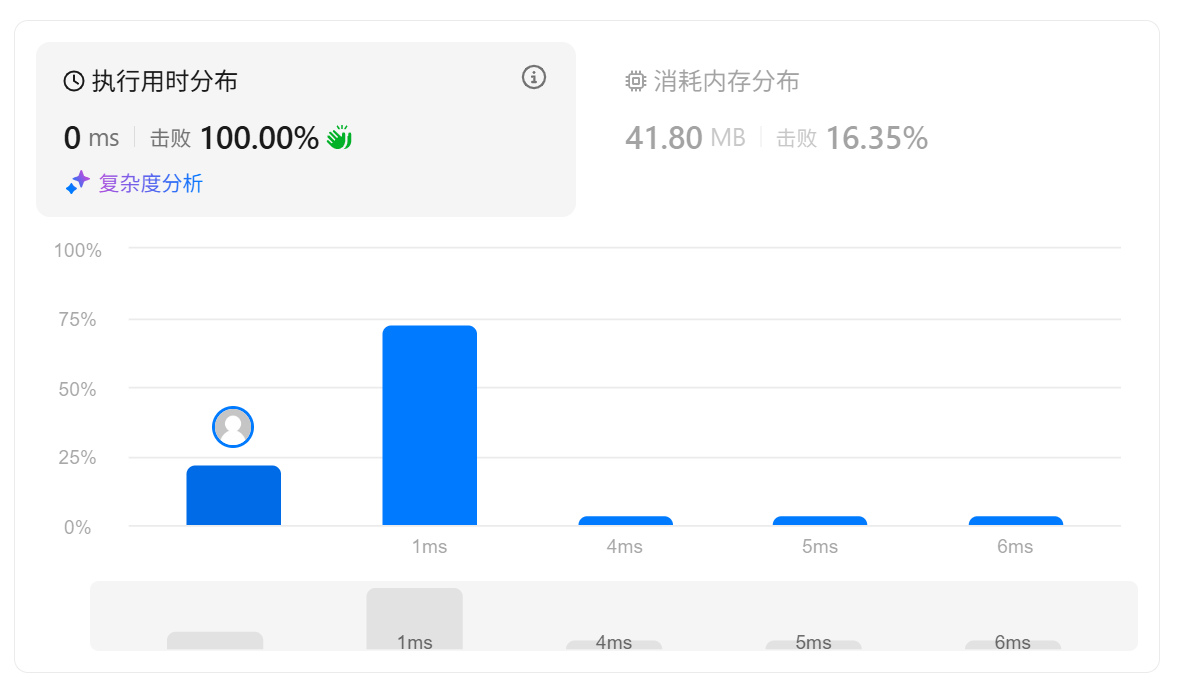Image resolution: width=1180 pixels, height=699 pixels.
Task: Select the 4ms bar on the chart
Action: click(626, 521)
